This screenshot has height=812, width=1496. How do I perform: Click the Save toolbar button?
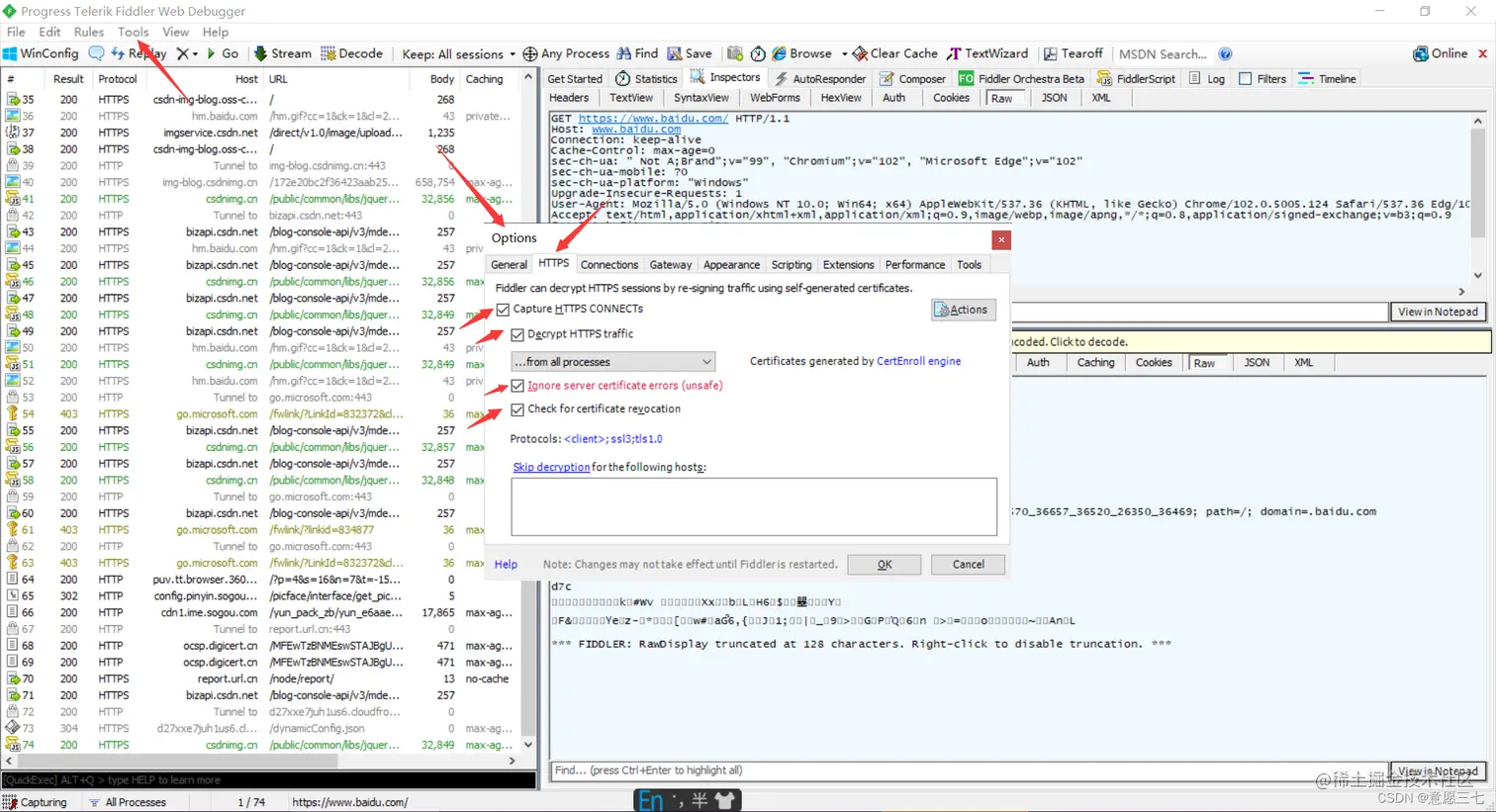coord(690,53)
